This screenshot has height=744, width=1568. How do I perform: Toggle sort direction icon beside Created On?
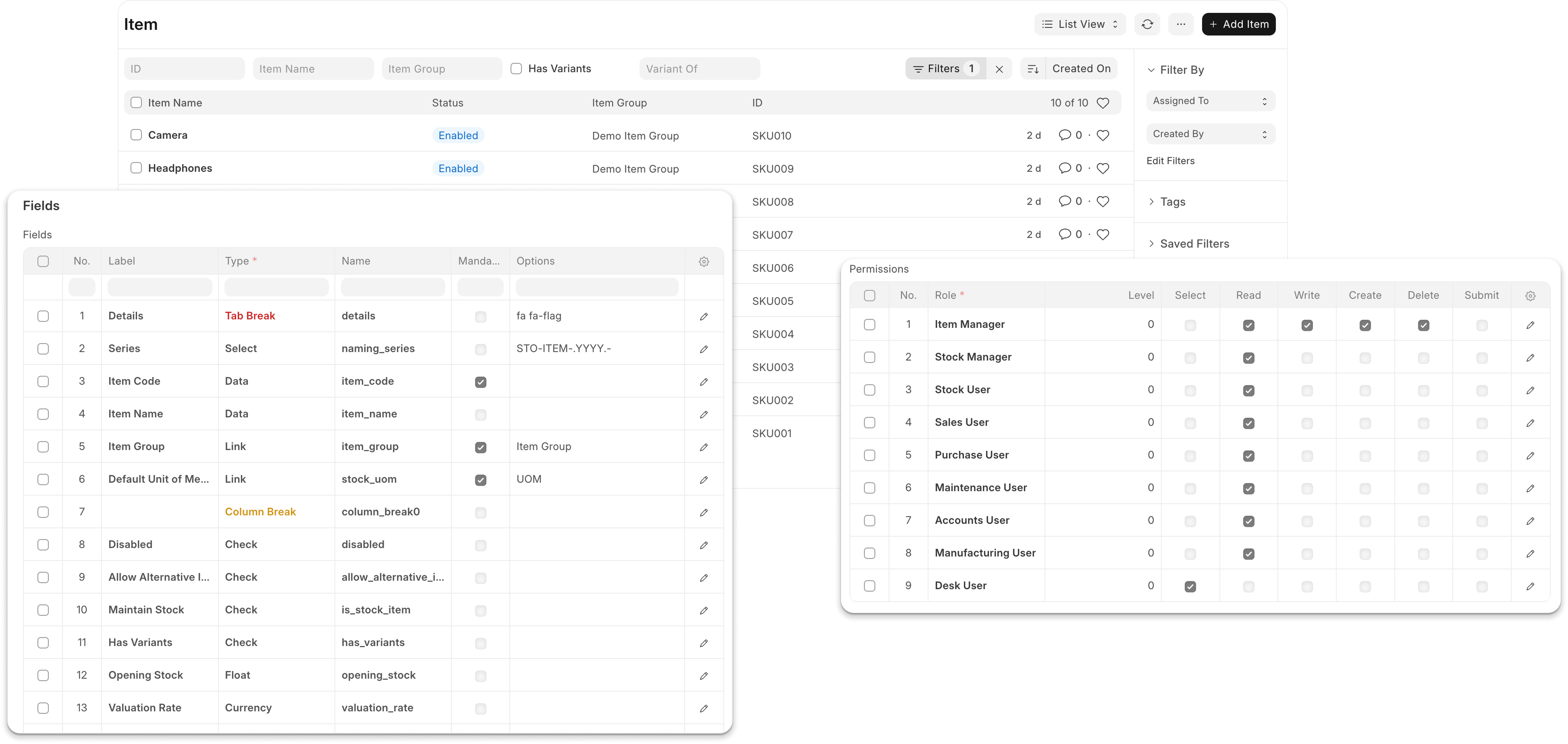pos(1032,69)
